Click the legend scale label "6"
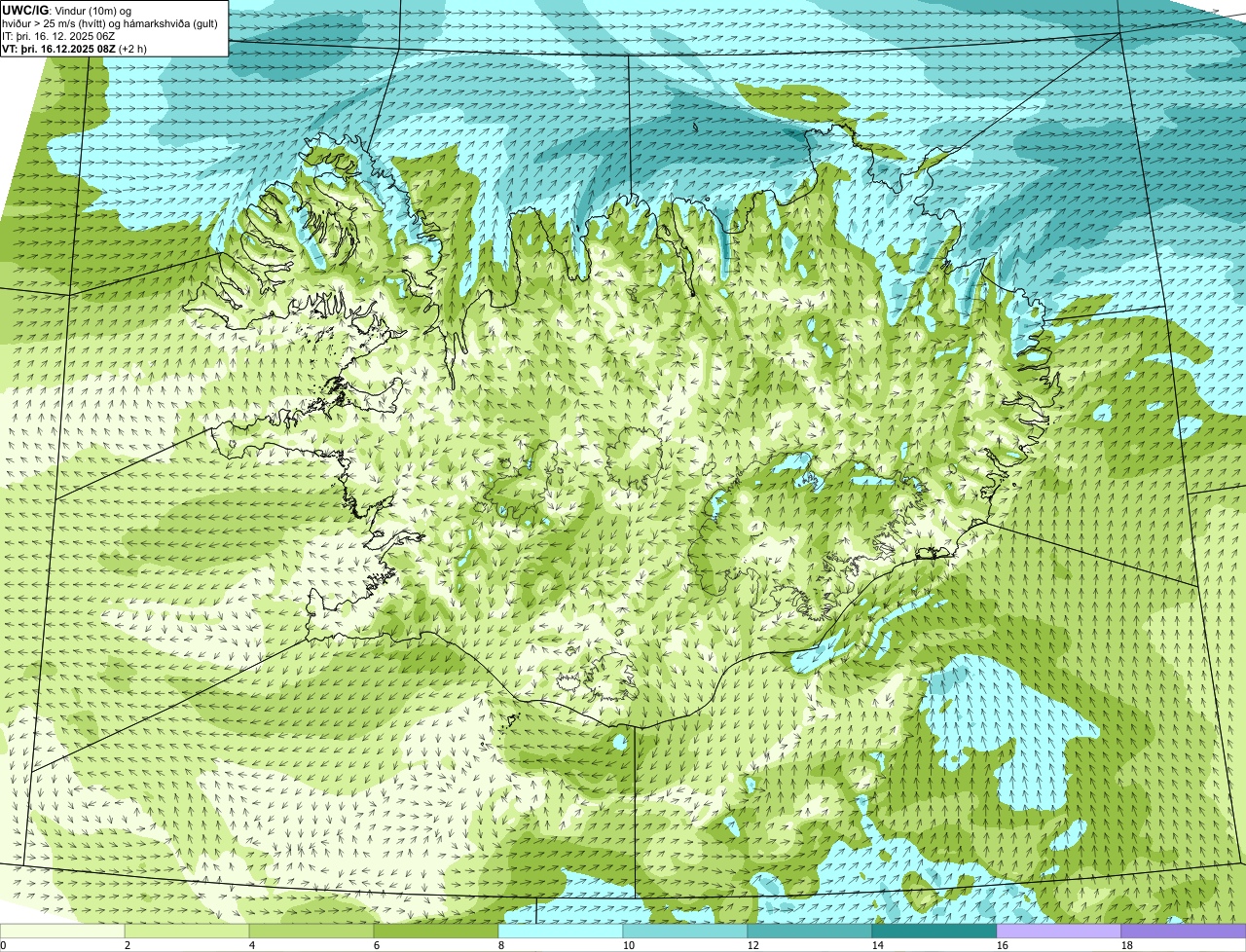The image size is (1246, 952). pos(377,945)
